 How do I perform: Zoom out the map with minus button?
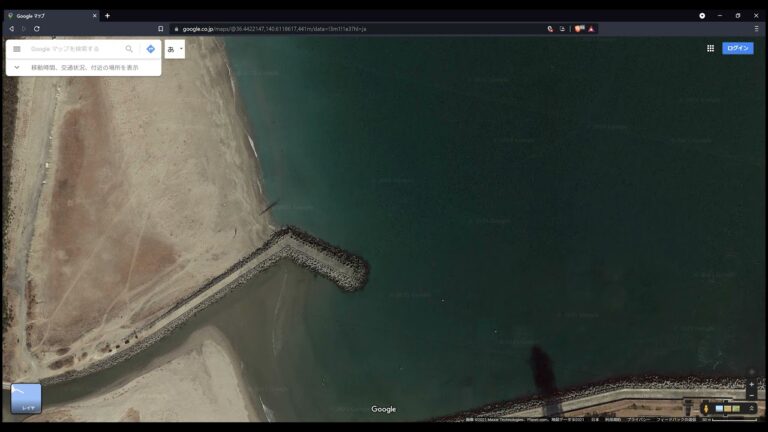point(752,395)
